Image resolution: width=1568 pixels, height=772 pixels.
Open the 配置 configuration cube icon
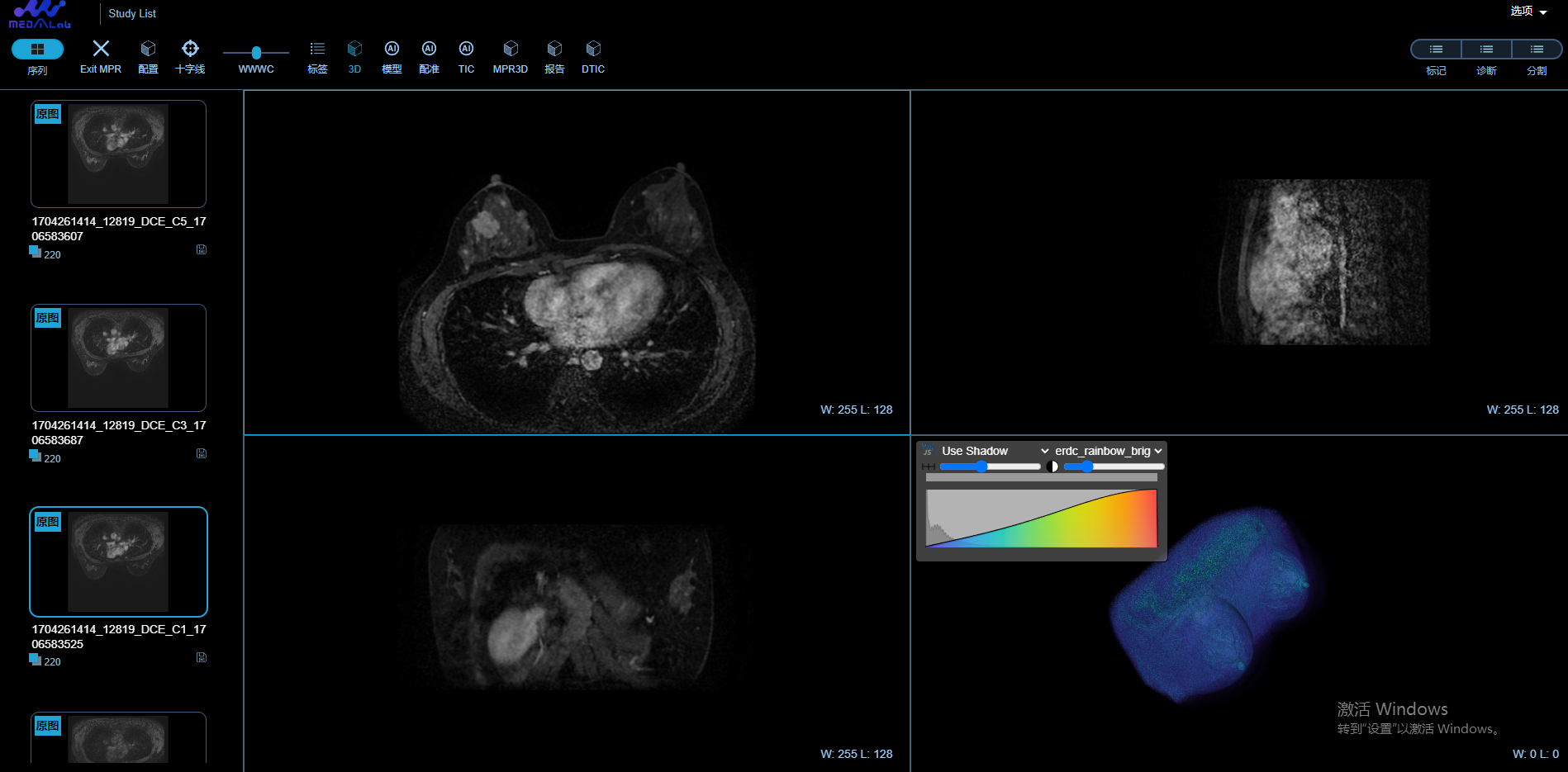point(149,49)
